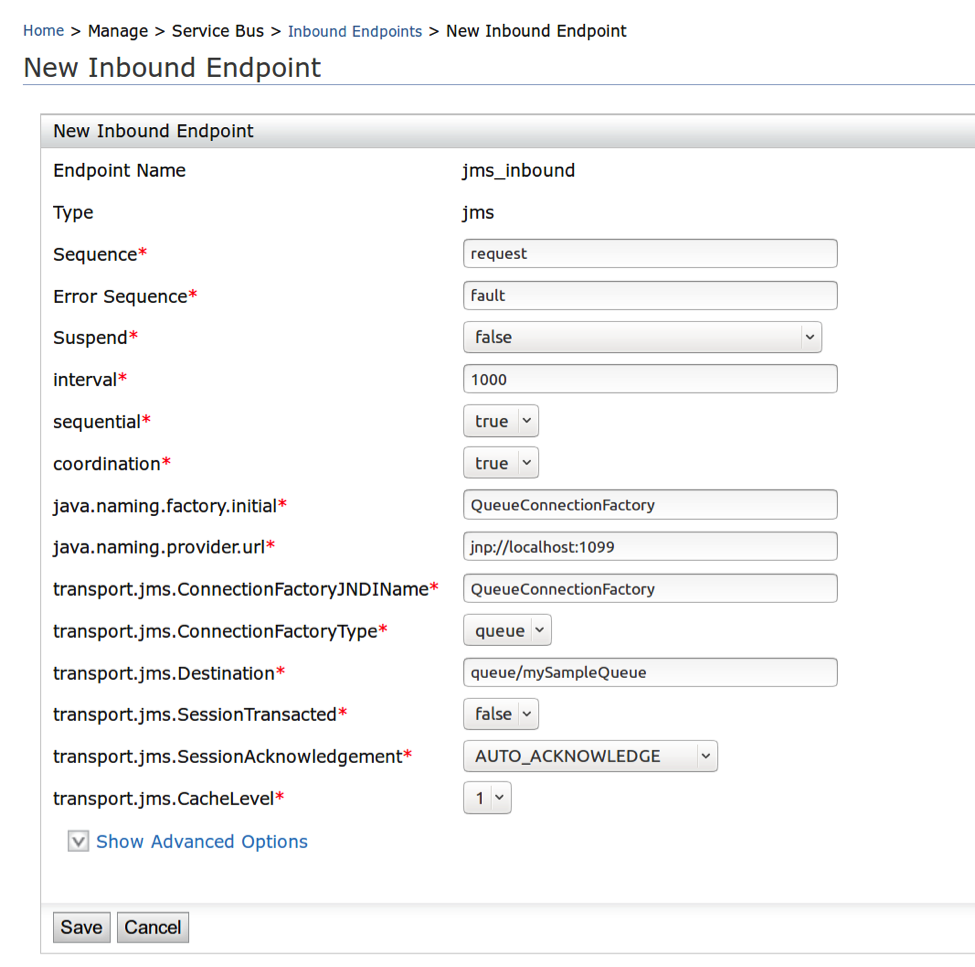Open the SessionTransacted dropdown
The image size is (975, 967).
click(x=501, y=714)
